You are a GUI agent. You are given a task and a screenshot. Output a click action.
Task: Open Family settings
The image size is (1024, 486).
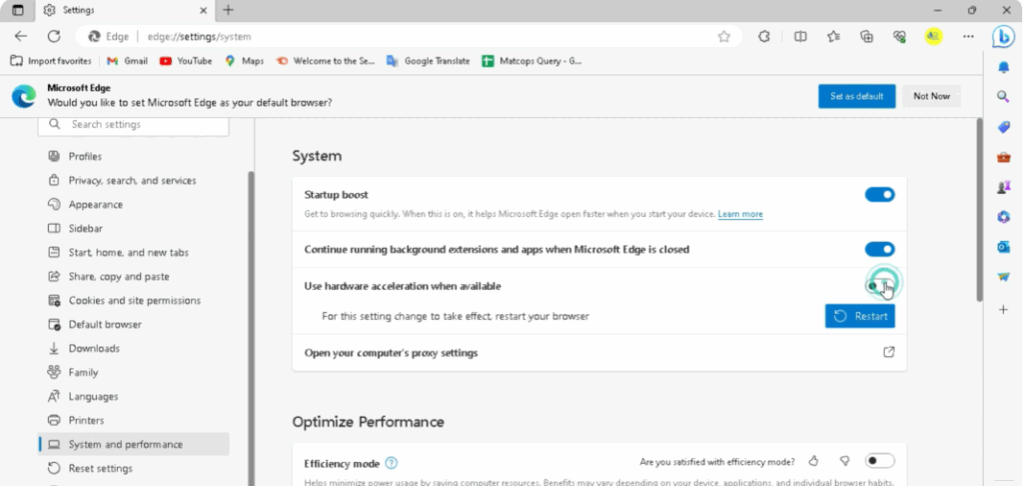point(133,372)
